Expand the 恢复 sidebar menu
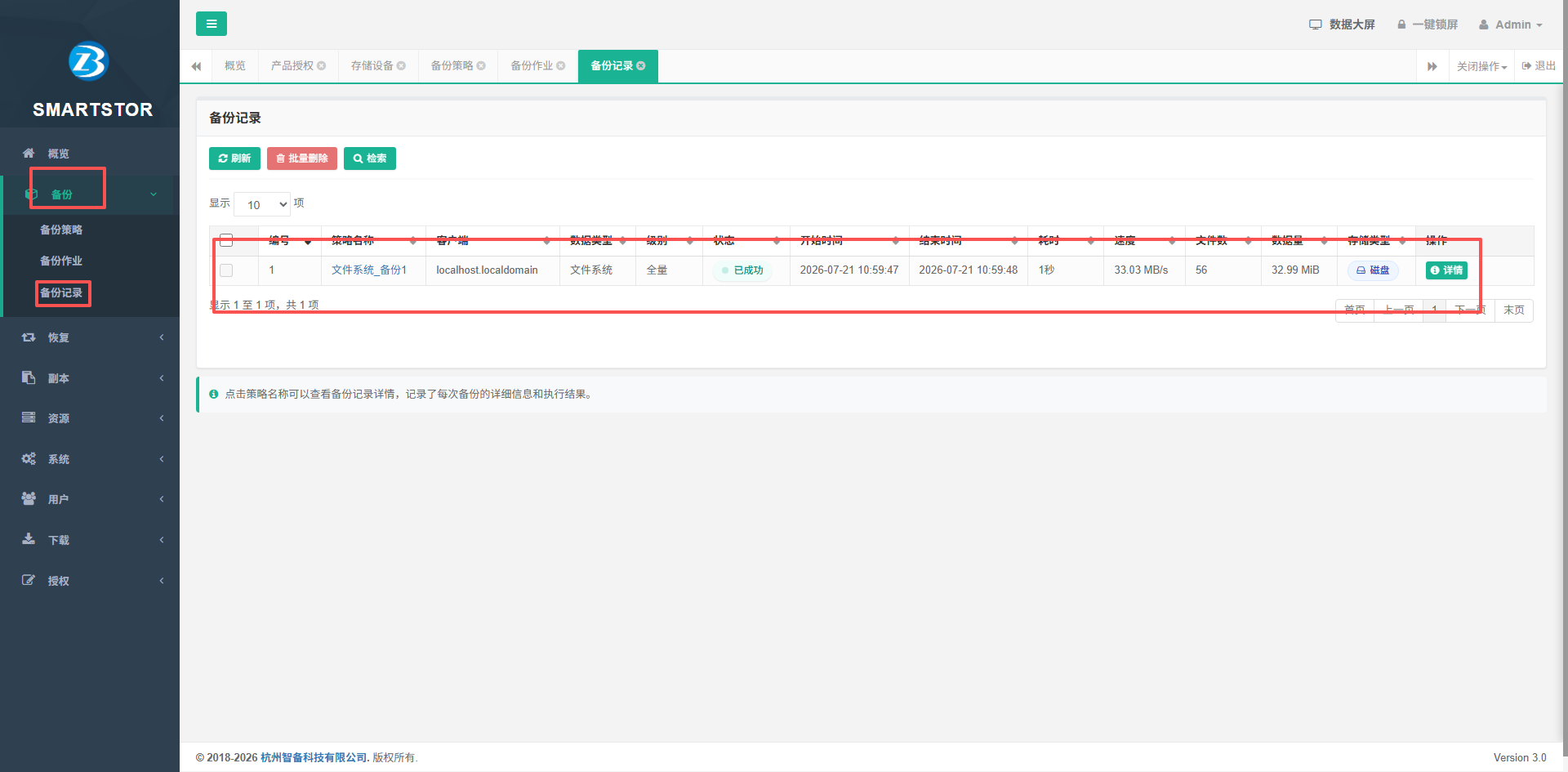 [x=90, y=337]
